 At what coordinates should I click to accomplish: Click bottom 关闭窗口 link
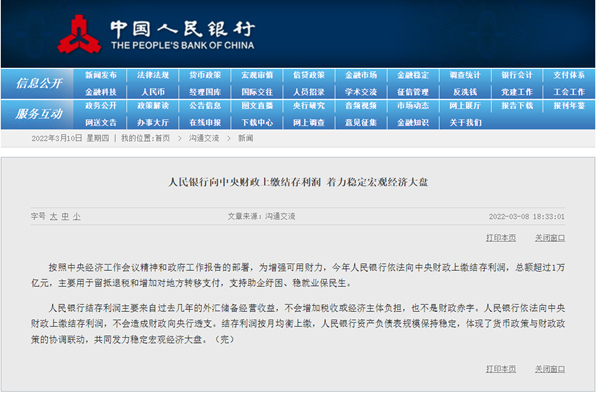click(x=550, y=370)
